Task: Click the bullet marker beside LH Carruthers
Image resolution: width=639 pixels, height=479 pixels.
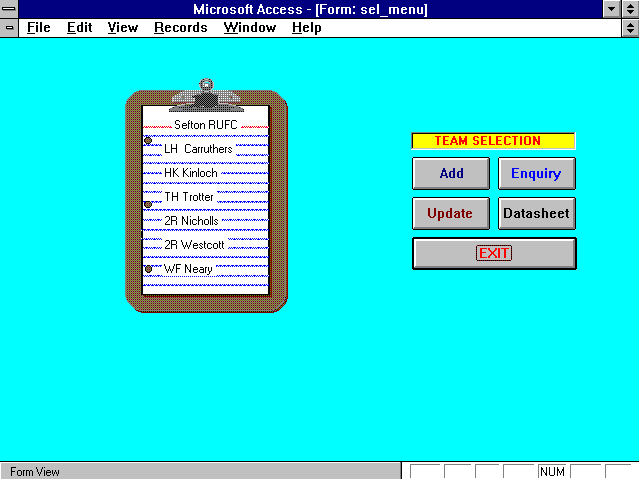Action: coord(148,141)
